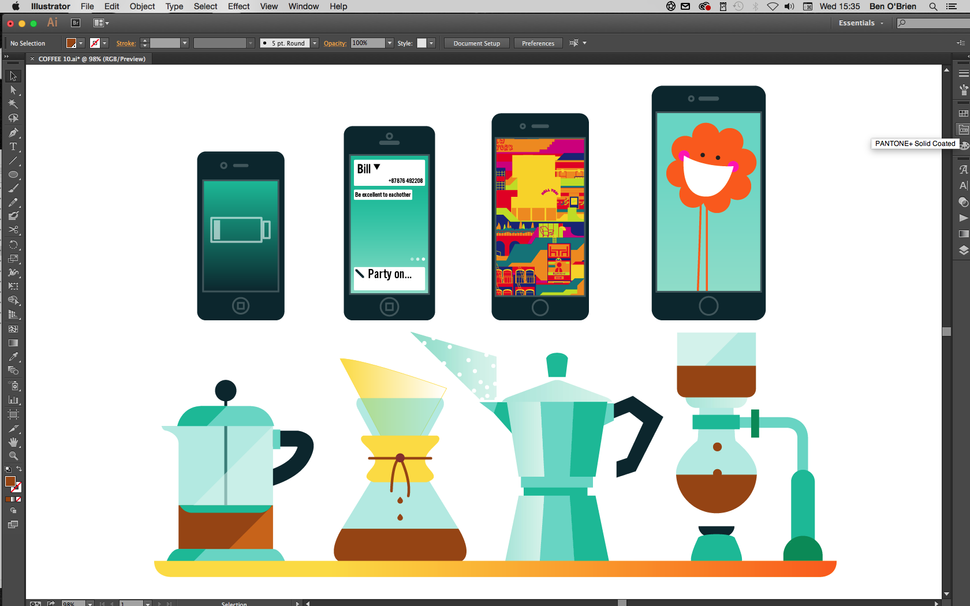Open the Preferences dialog
The height and width of the screenshot is (606, 970).
537,43
